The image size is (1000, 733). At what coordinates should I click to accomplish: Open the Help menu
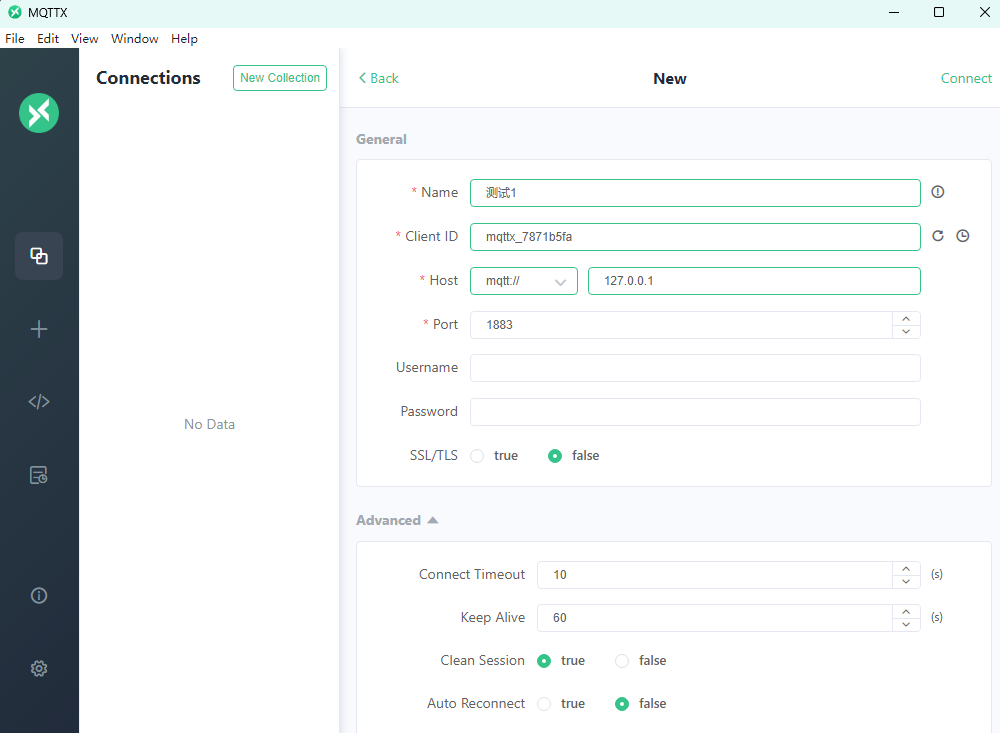coord(184,38)
